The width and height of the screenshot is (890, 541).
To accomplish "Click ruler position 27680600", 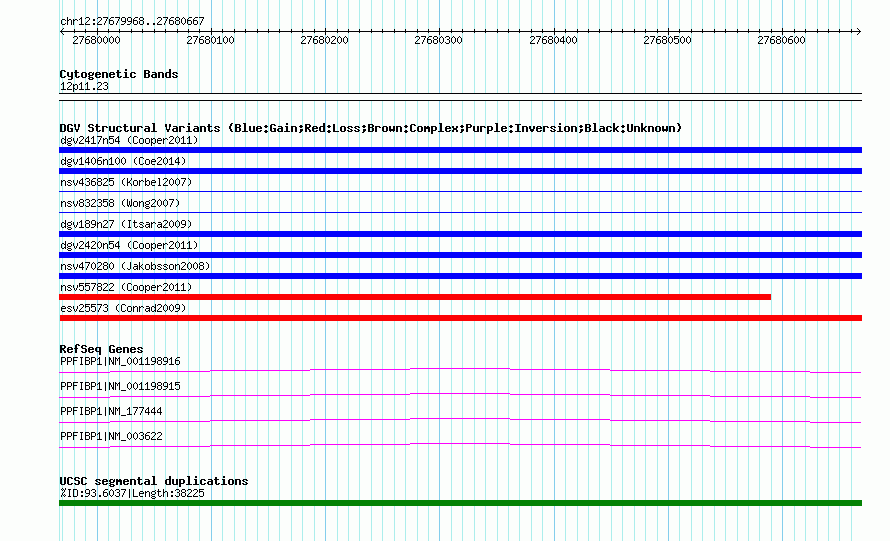I will pos(782,40).
